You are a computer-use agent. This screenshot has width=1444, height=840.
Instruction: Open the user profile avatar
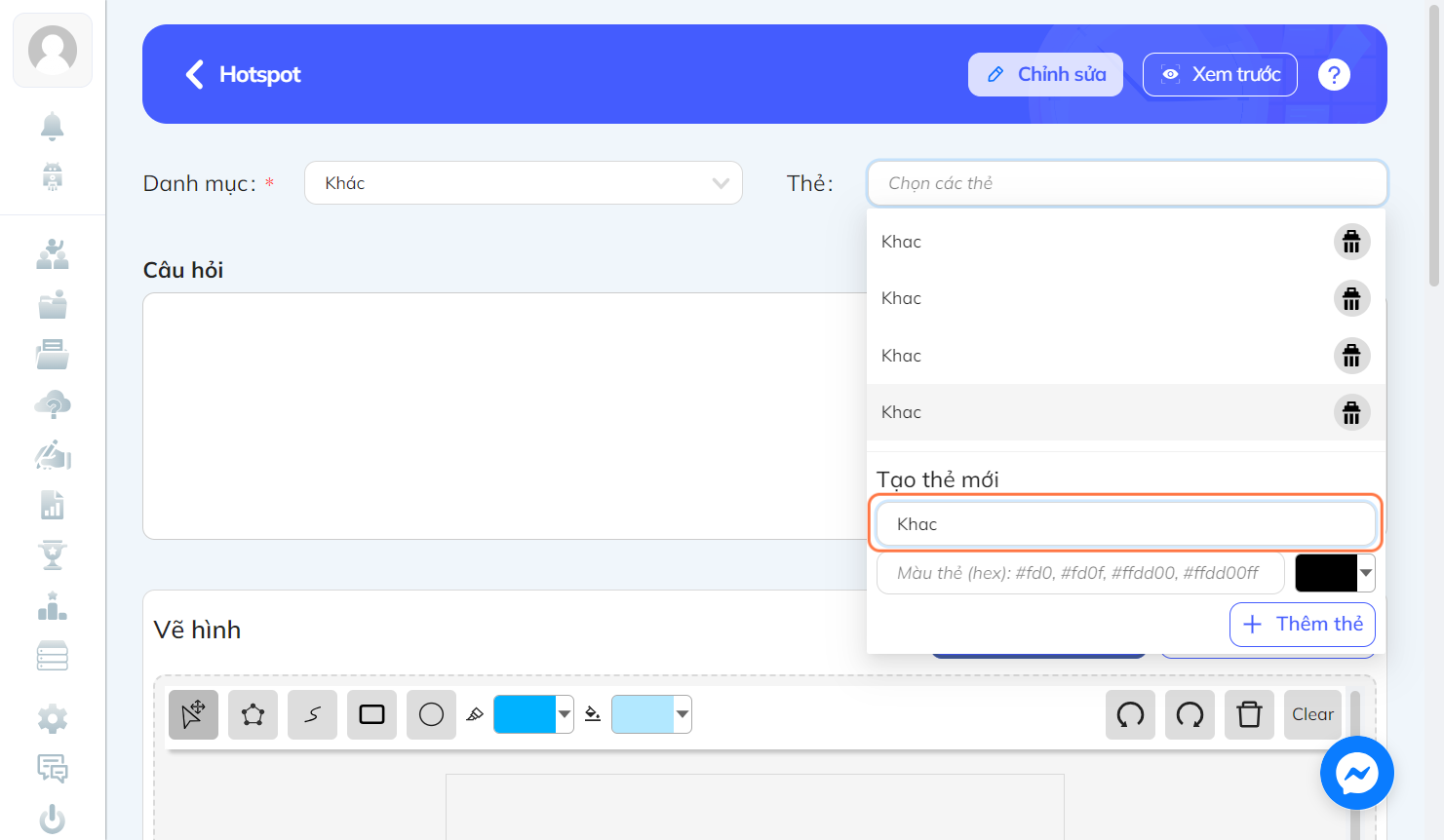coord(53,50)
